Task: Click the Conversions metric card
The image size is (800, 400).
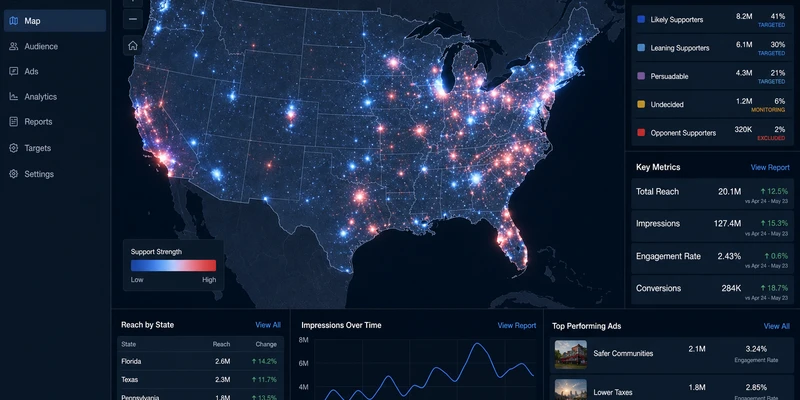Action: 712,290
